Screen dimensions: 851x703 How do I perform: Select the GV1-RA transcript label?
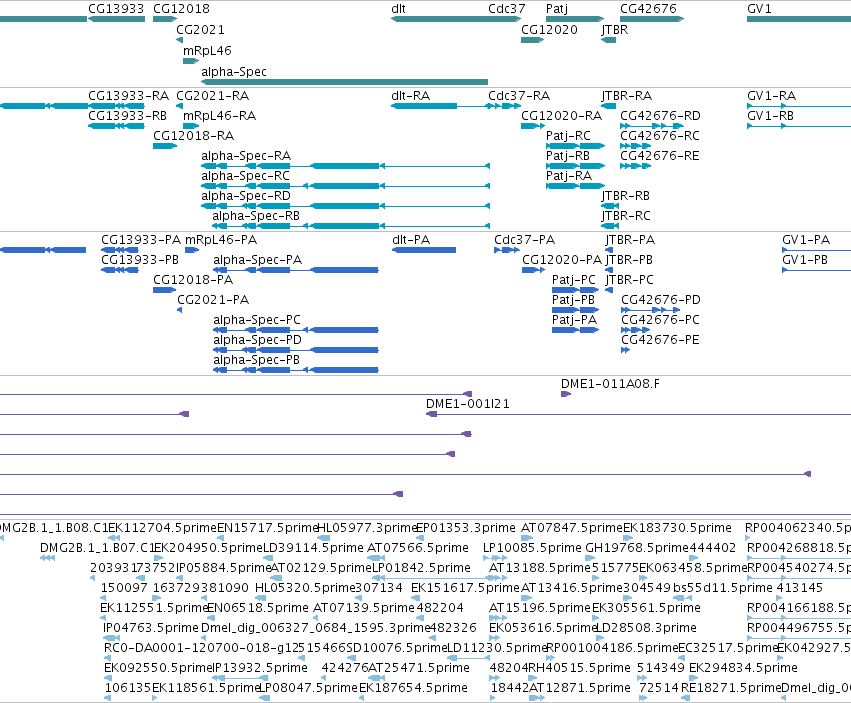click(x=771, y=96)
